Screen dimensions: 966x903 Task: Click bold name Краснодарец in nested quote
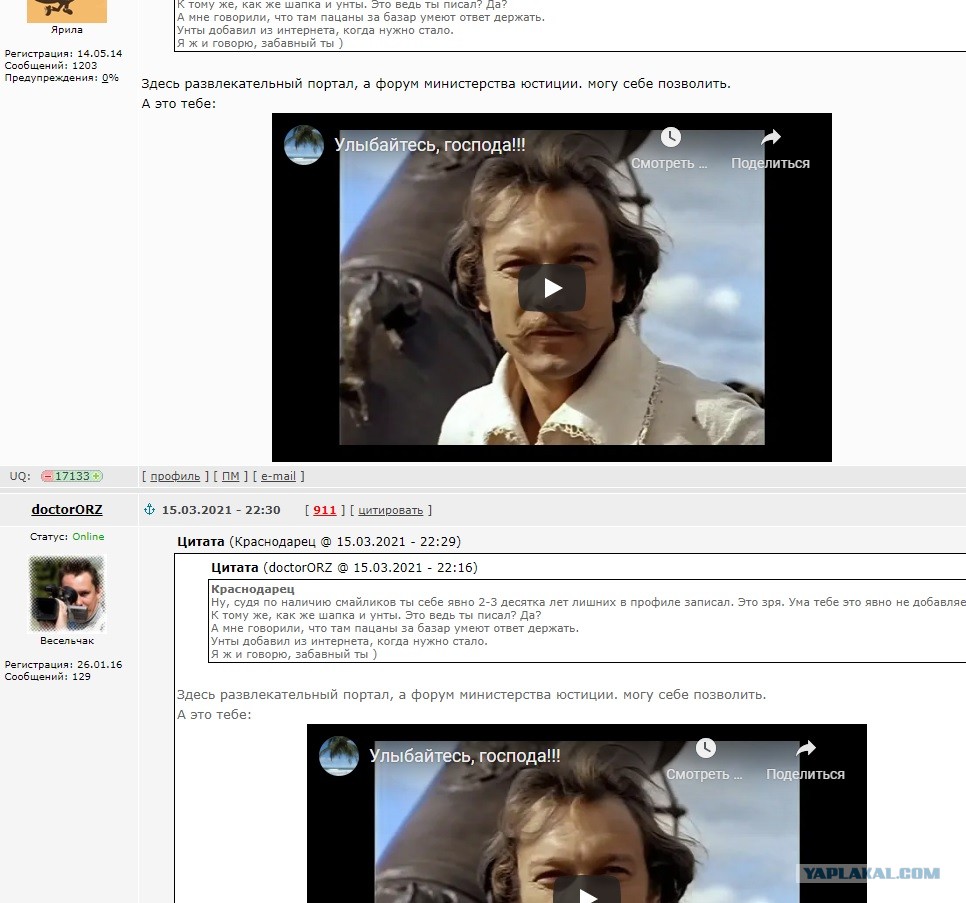[x=253, y=589]
